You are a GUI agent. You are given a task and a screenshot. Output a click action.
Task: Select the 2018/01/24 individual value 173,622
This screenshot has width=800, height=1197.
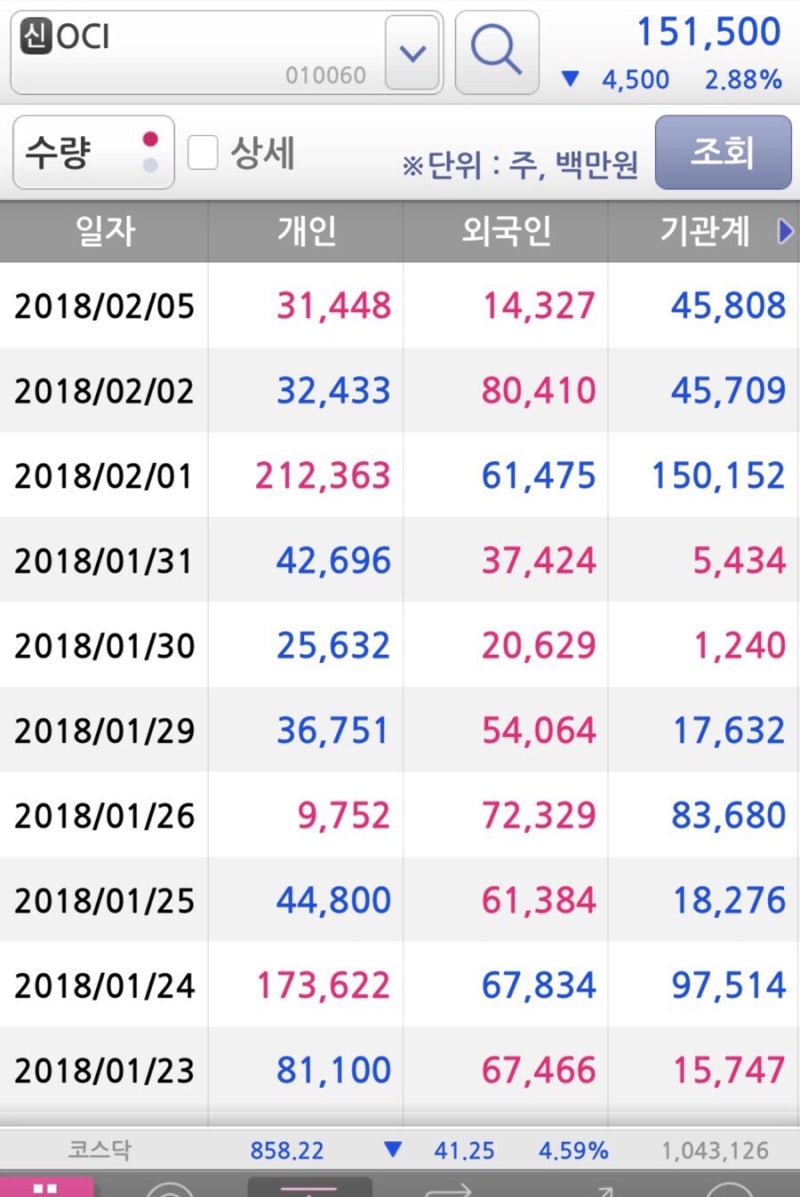pos(322,986)
